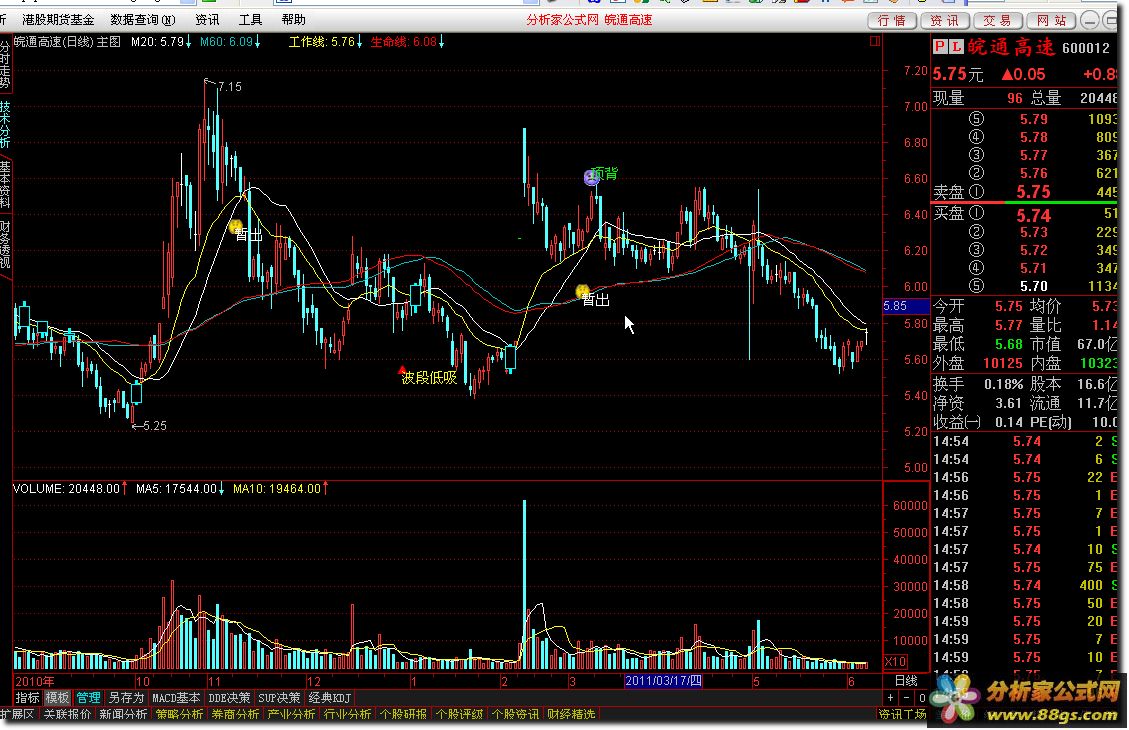The image size is (1129, 730).
Task: Open the 扩展区 tab
Action: [17, 714]
